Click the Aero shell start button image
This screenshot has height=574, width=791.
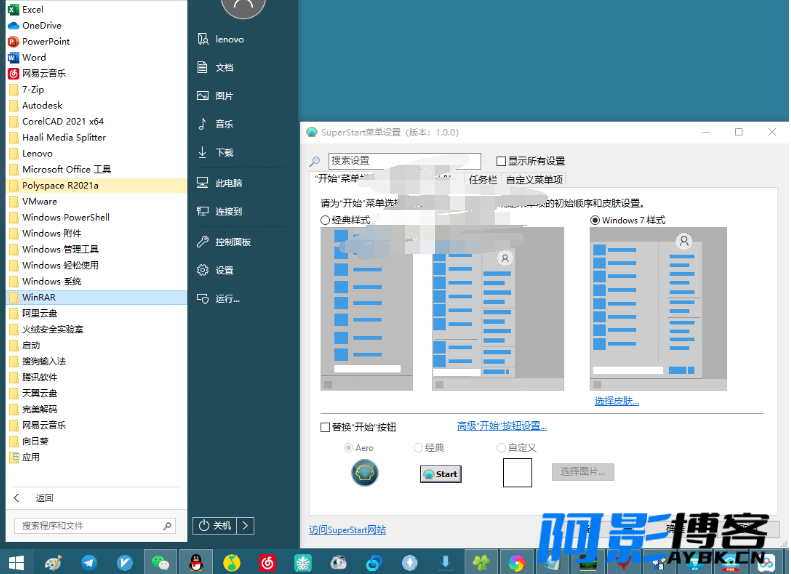coord(365,473)
